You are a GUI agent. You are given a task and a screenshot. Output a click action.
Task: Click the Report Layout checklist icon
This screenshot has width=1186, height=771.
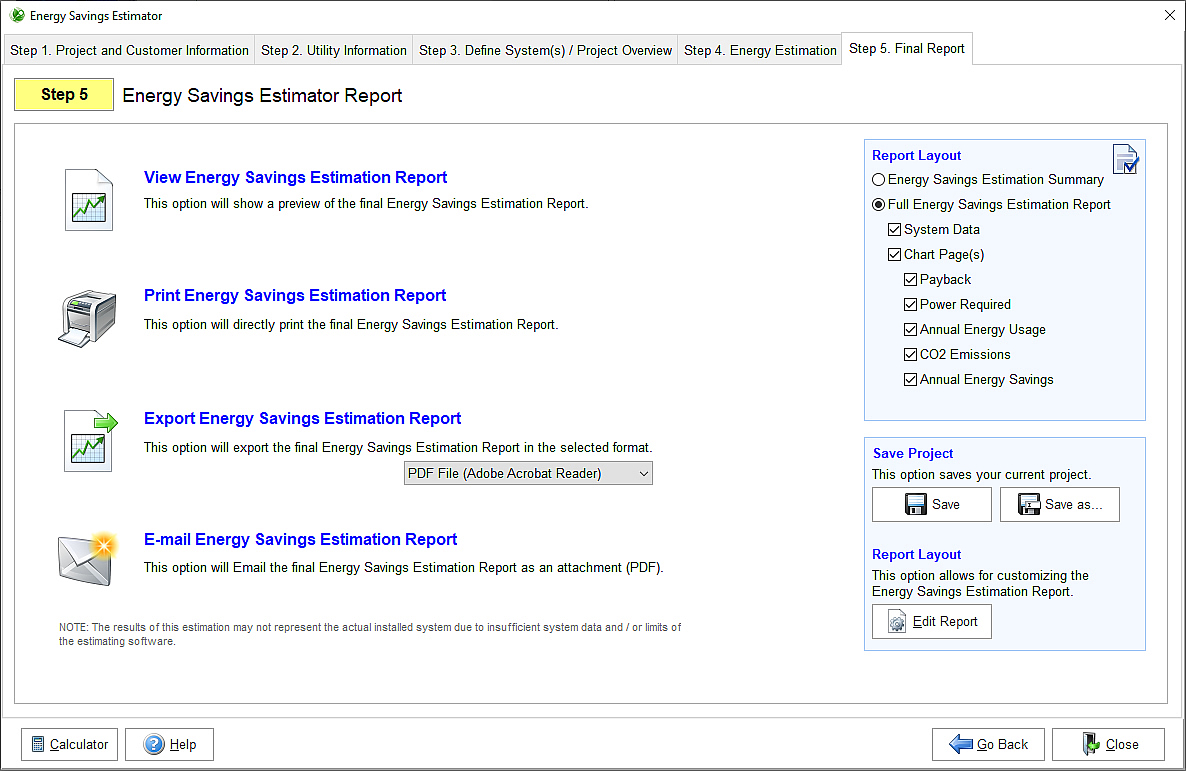click(1125, 159)
